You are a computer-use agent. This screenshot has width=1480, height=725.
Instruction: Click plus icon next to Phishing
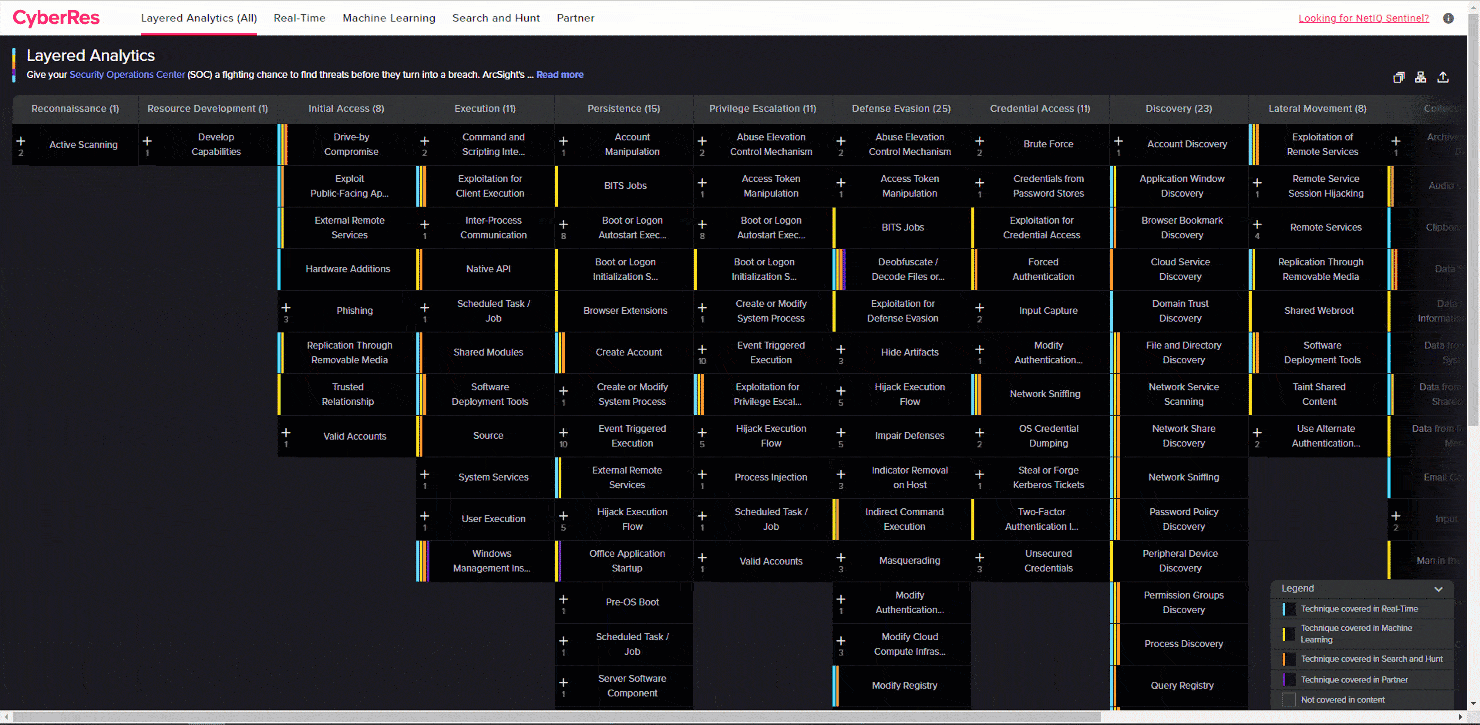click(286, 308)
